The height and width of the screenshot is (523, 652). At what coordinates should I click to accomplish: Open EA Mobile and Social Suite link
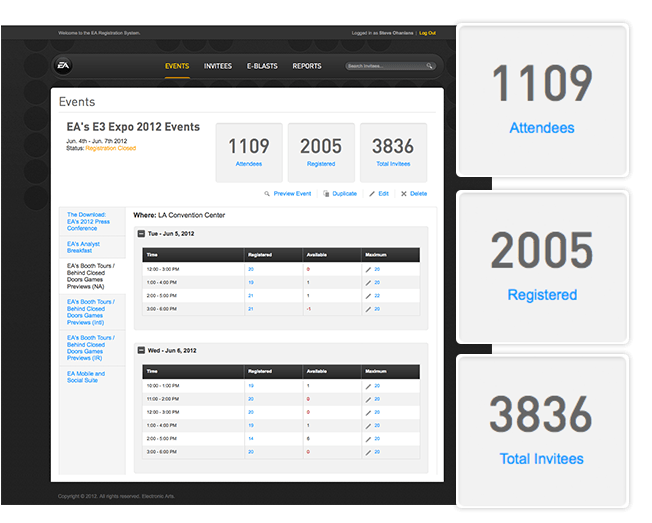pyautogui.click(x=86, y=377)
